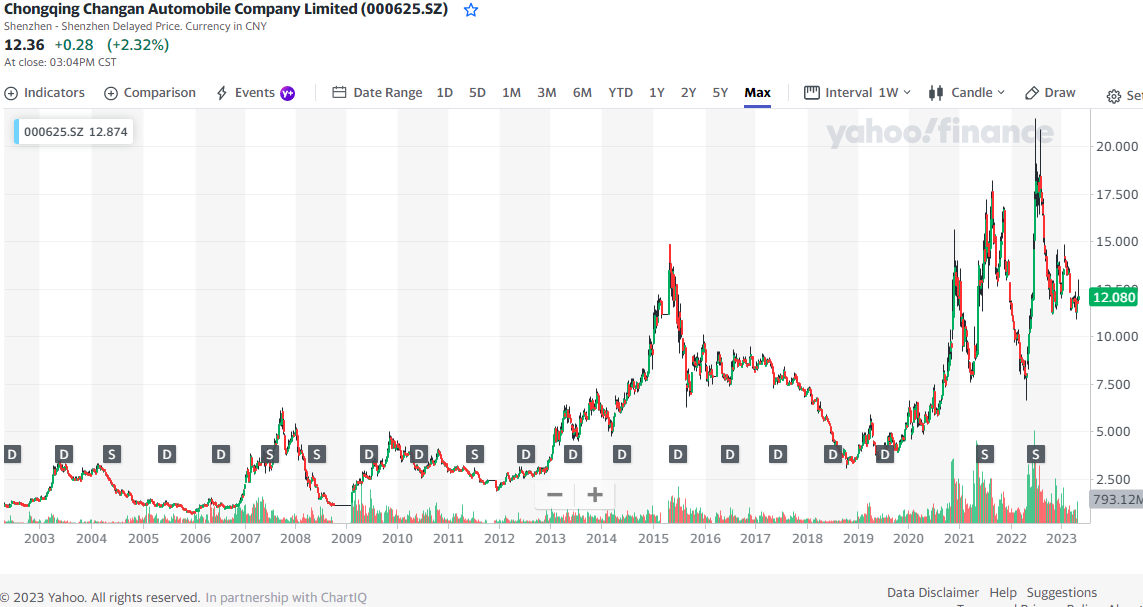Select the 1D range
Screen dimensions: 1143x607
[445, 93]
